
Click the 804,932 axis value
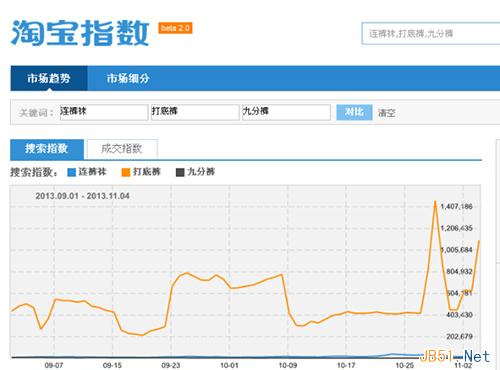tap(459, 272)
